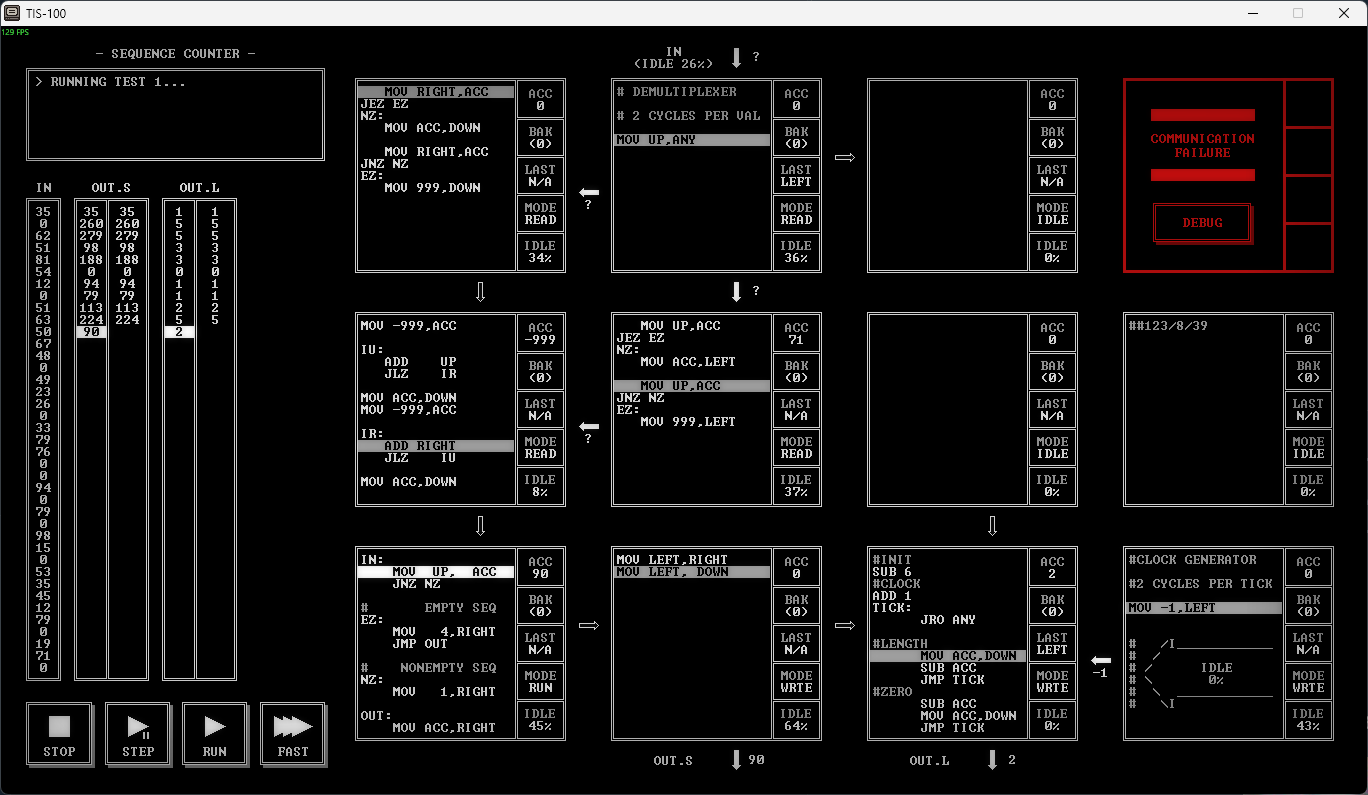Select the '#LENGTH' comment line
The image size is (1368, 795).
(900, 644)
